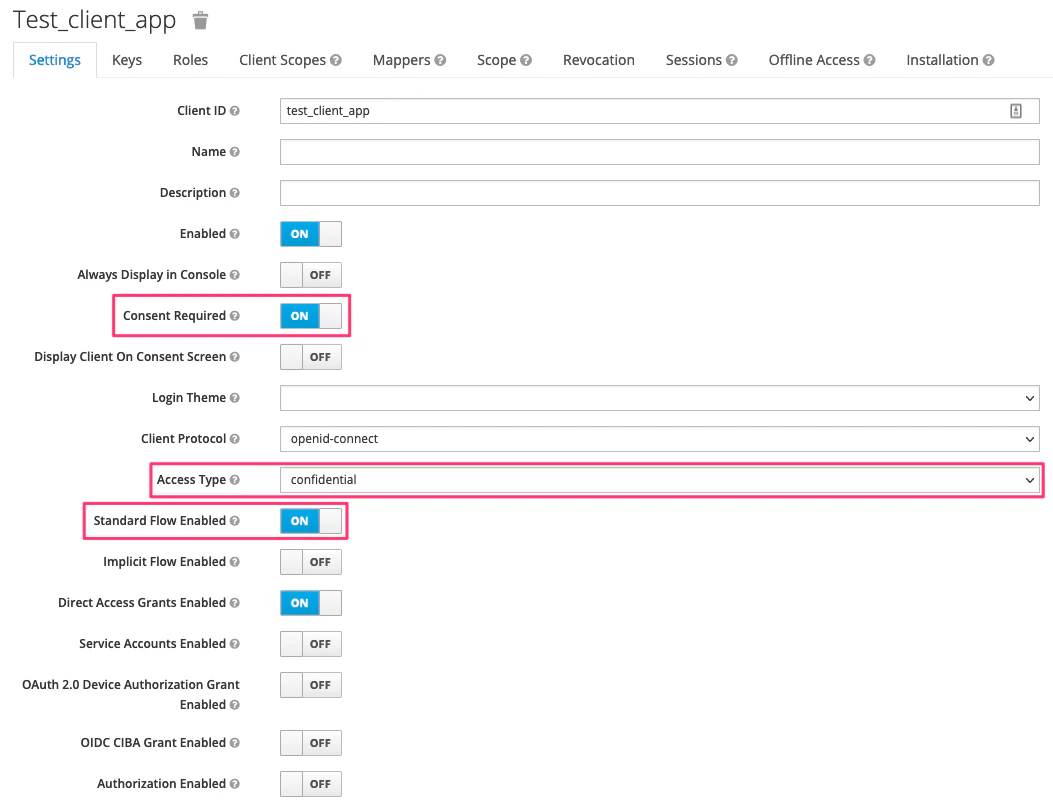Open the Offline Access tab
Screen dimensions: 1053x808
[814, 60]
